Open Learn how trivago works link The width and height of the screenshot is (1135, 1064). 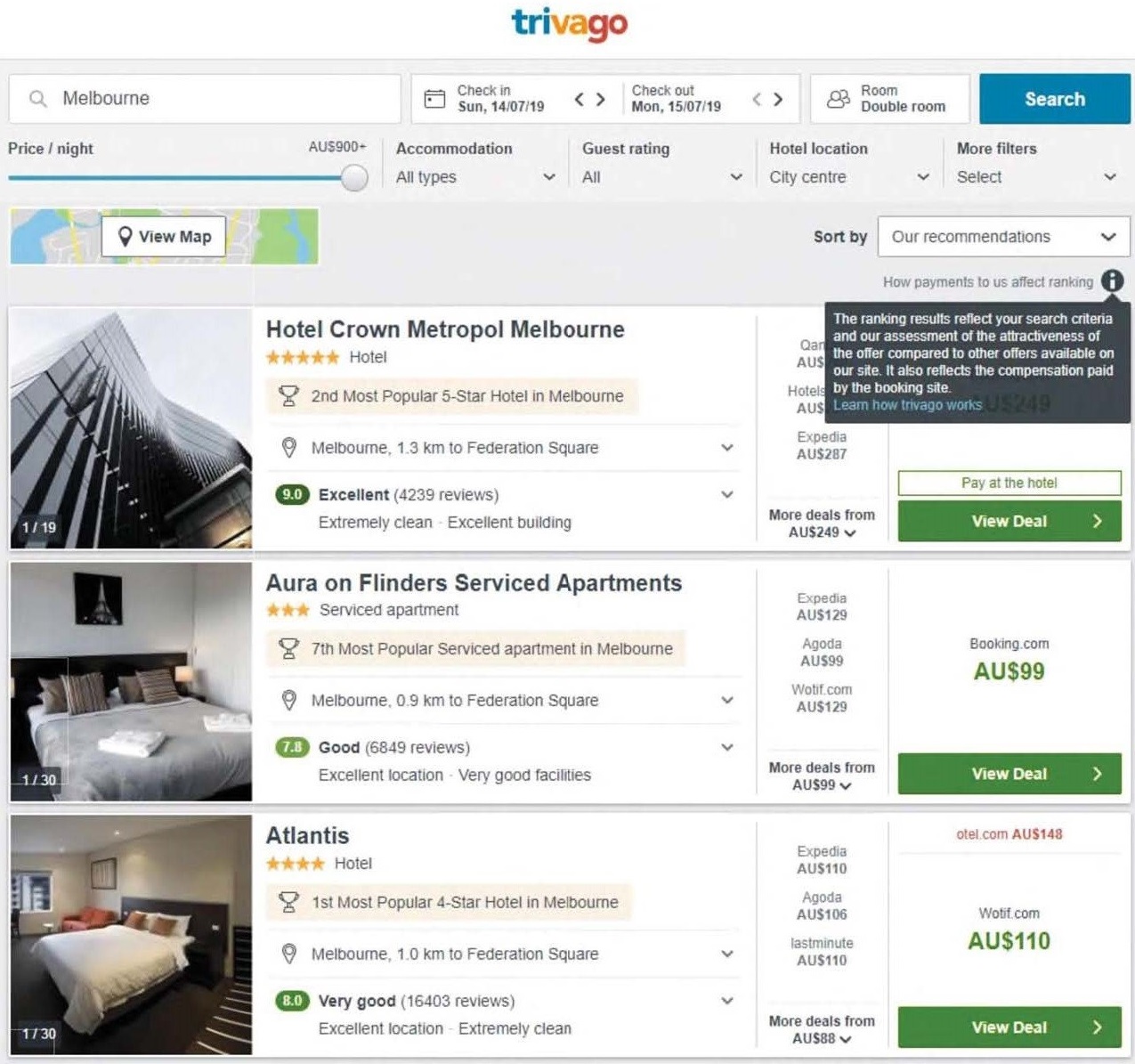click(907, 405)
